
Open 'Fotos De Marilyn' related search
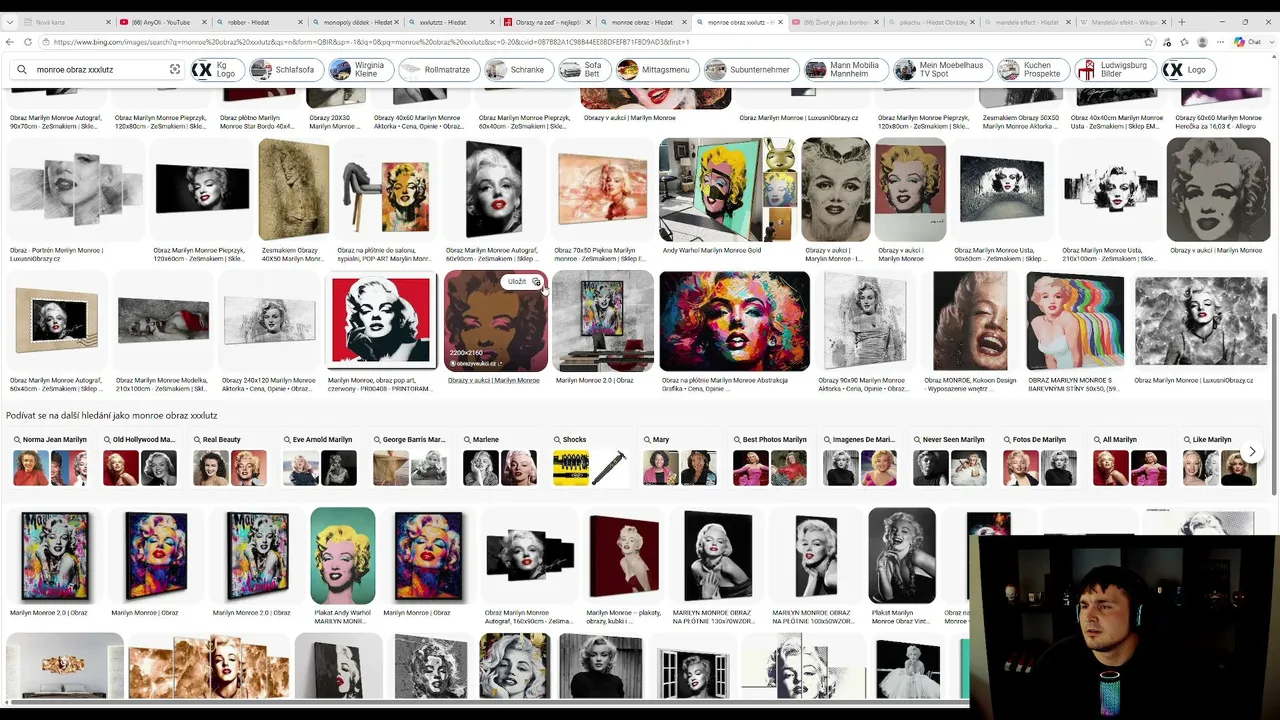click(1040, 461)
